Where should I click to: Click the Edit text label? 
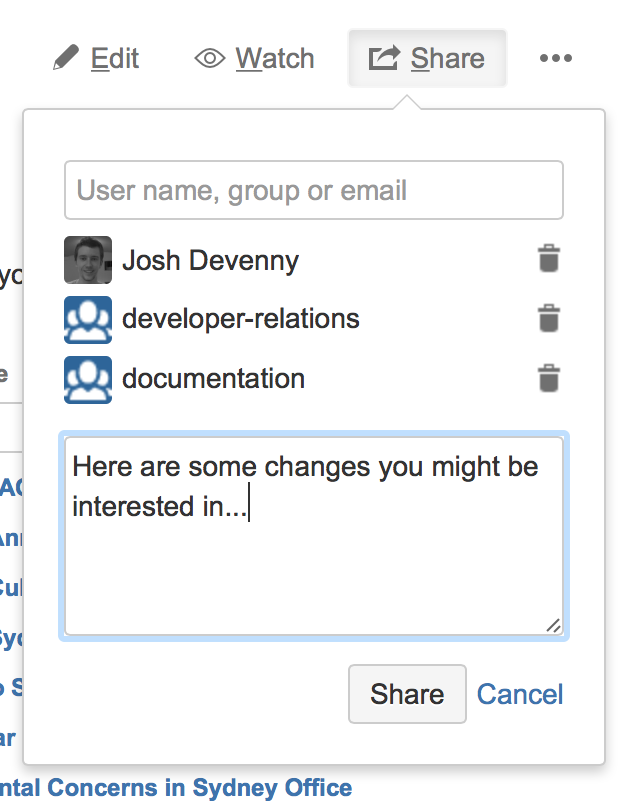point(115,58)
